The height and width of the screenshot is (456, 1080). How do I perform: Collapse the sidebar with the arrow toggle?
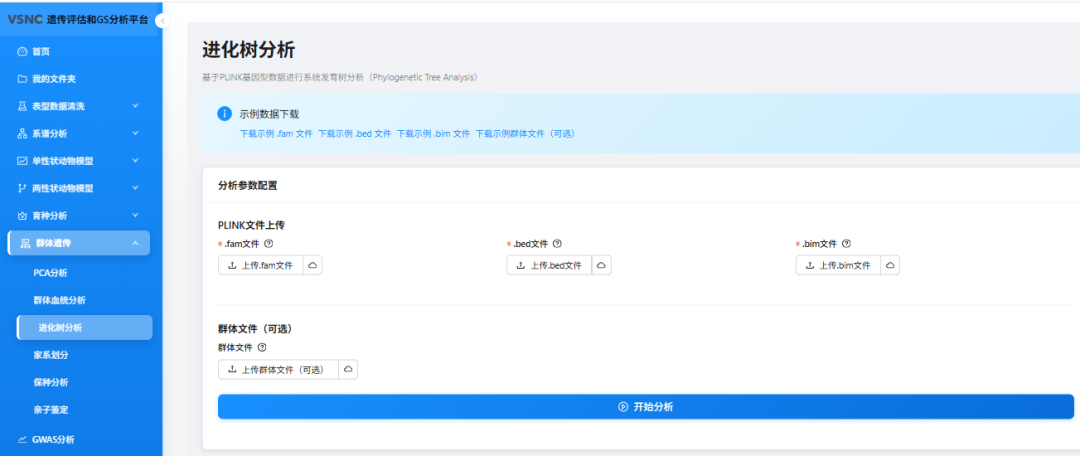coord(162,21)
